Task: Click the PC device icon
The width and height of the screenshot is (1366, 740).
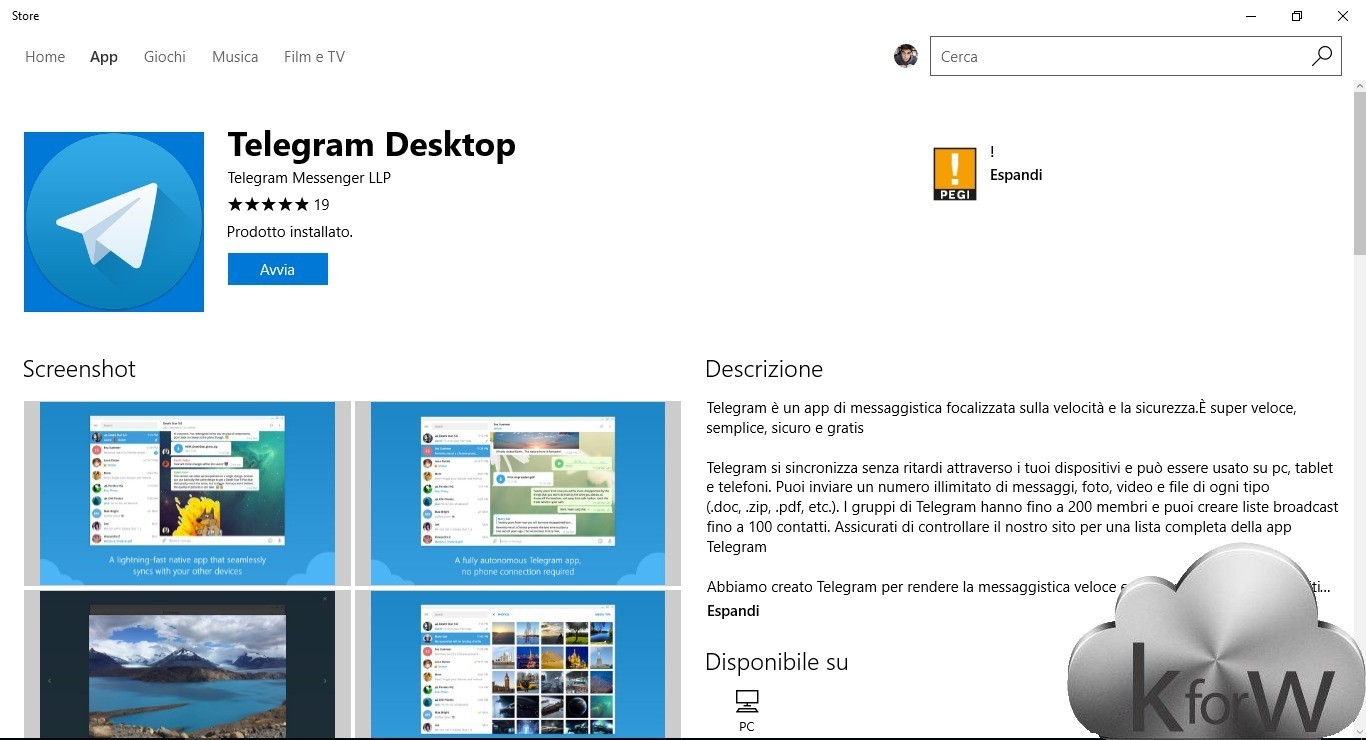Action: [x=746, y=700]
